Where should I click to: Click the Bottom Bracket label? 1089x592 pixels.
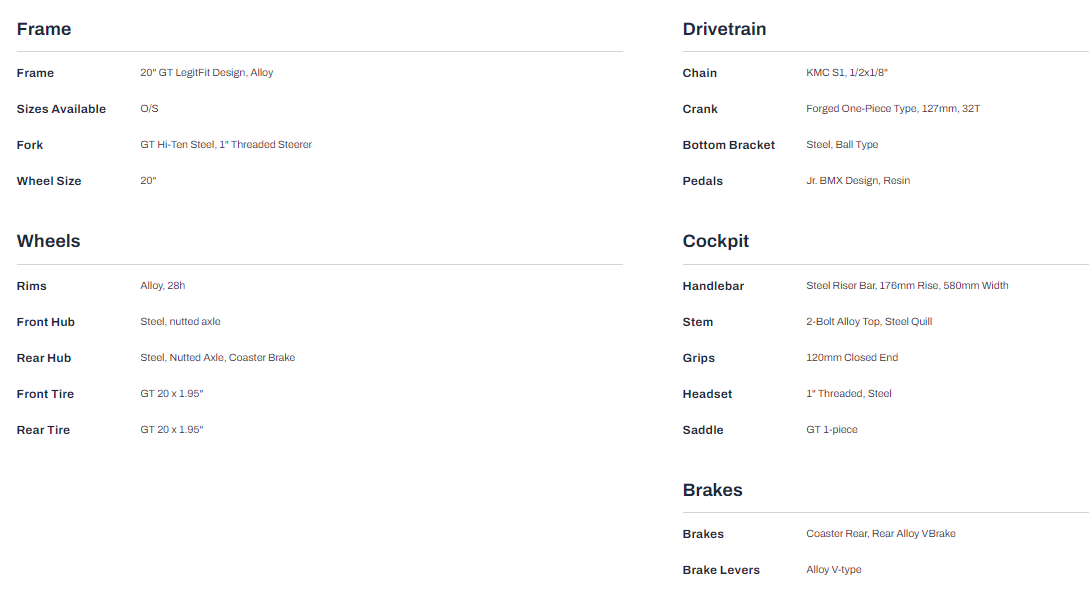(x=728, y=145)
